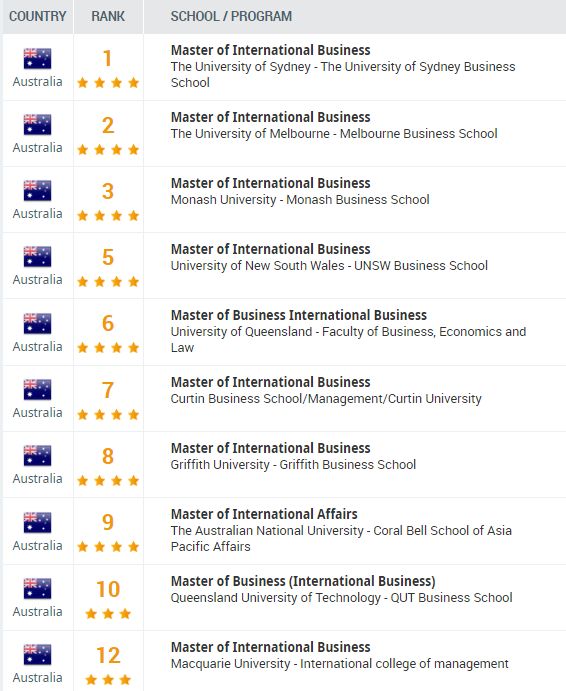Select the COUNTRY column header
Viewport: 566px width, 691px height.
pos(37,16)
